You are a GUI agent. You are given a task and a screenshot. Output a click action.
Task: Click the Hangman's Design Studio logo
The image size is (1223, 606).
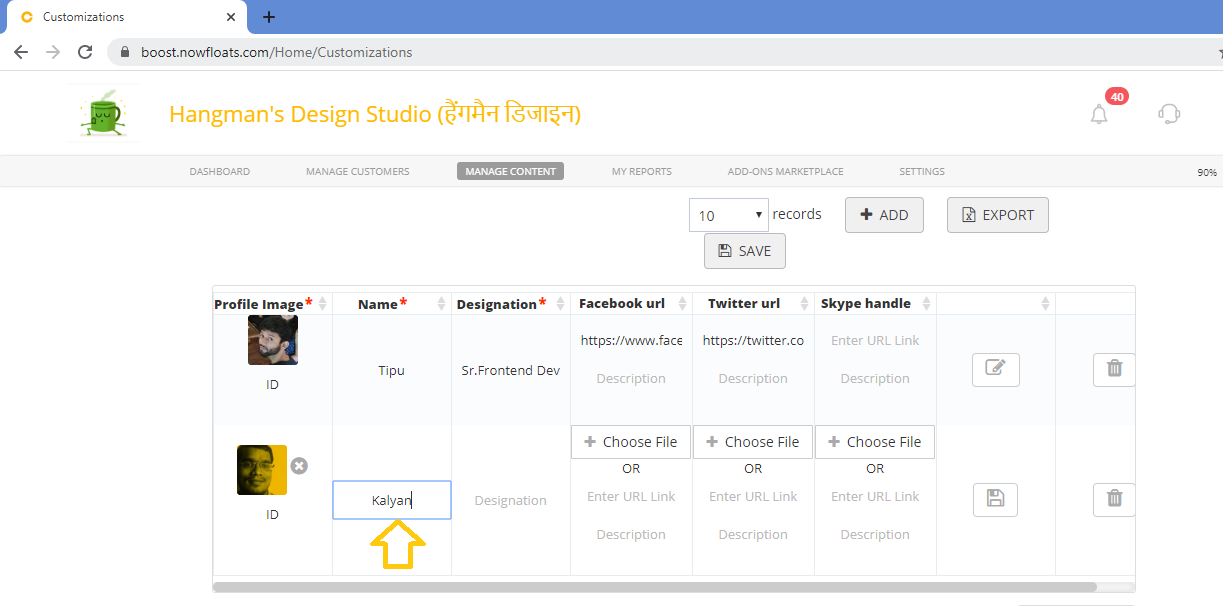103,113
